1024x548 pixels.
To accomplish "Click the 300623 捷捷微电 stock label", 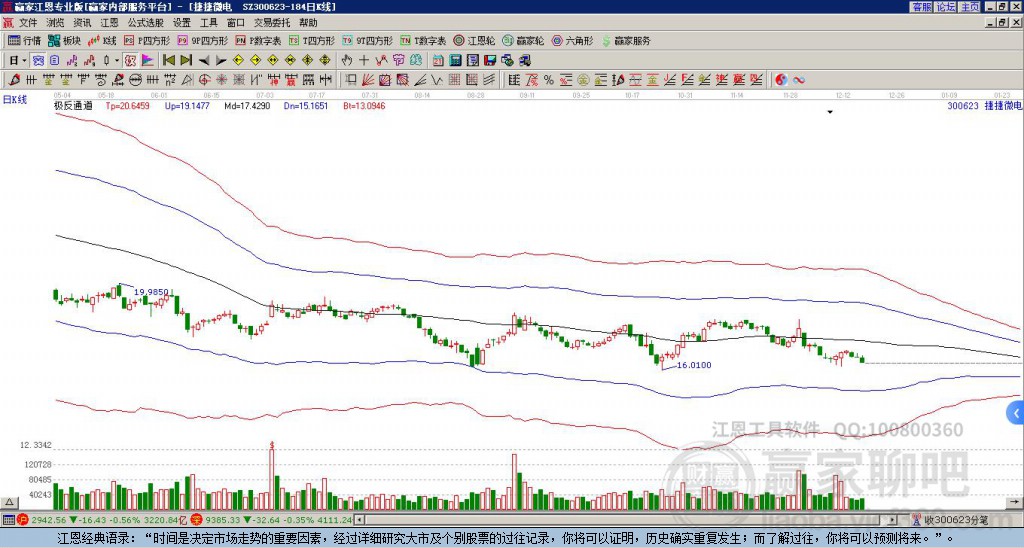I will 985,105.
